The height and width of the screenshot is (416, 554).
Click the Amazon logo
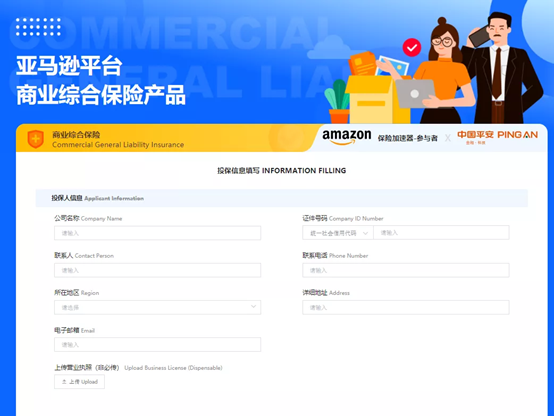(347, 136)
